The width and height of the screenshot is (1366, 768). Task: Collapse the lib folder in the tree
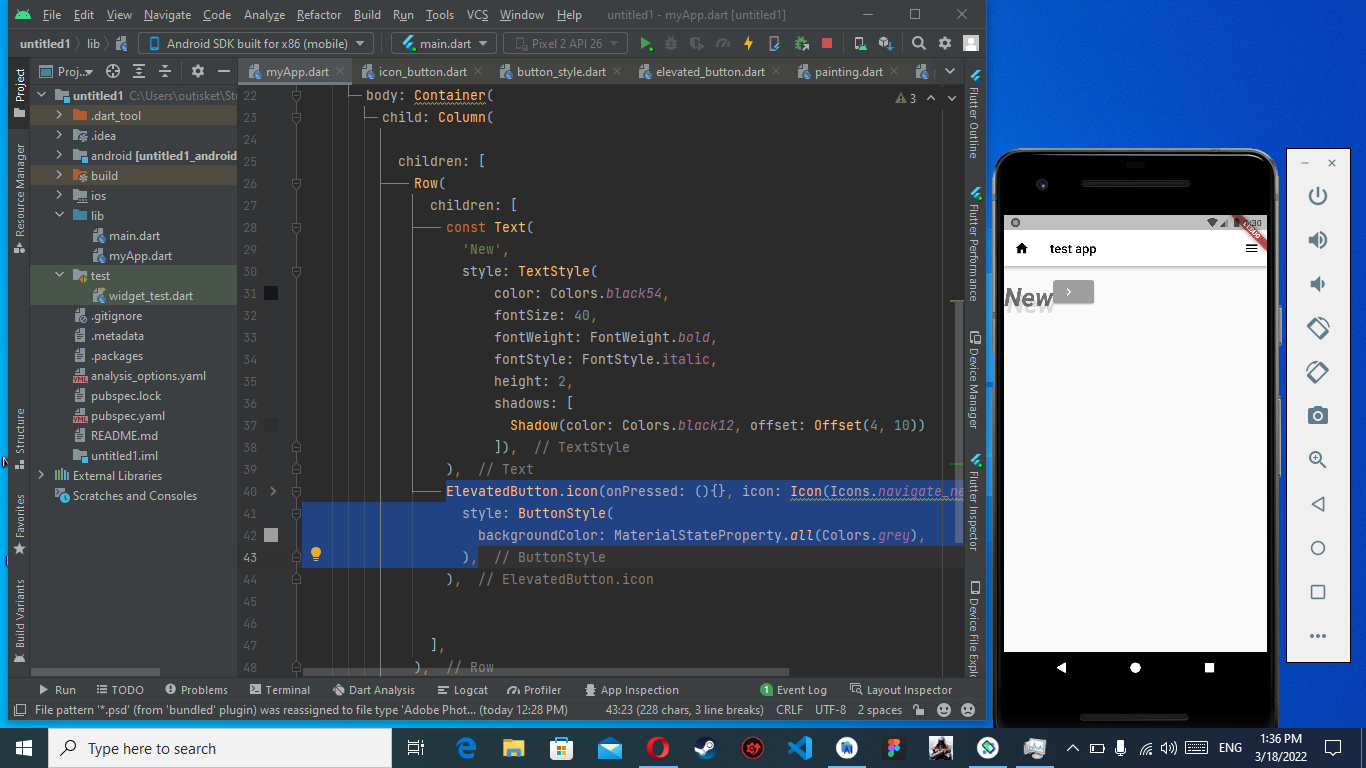[59, 215]
